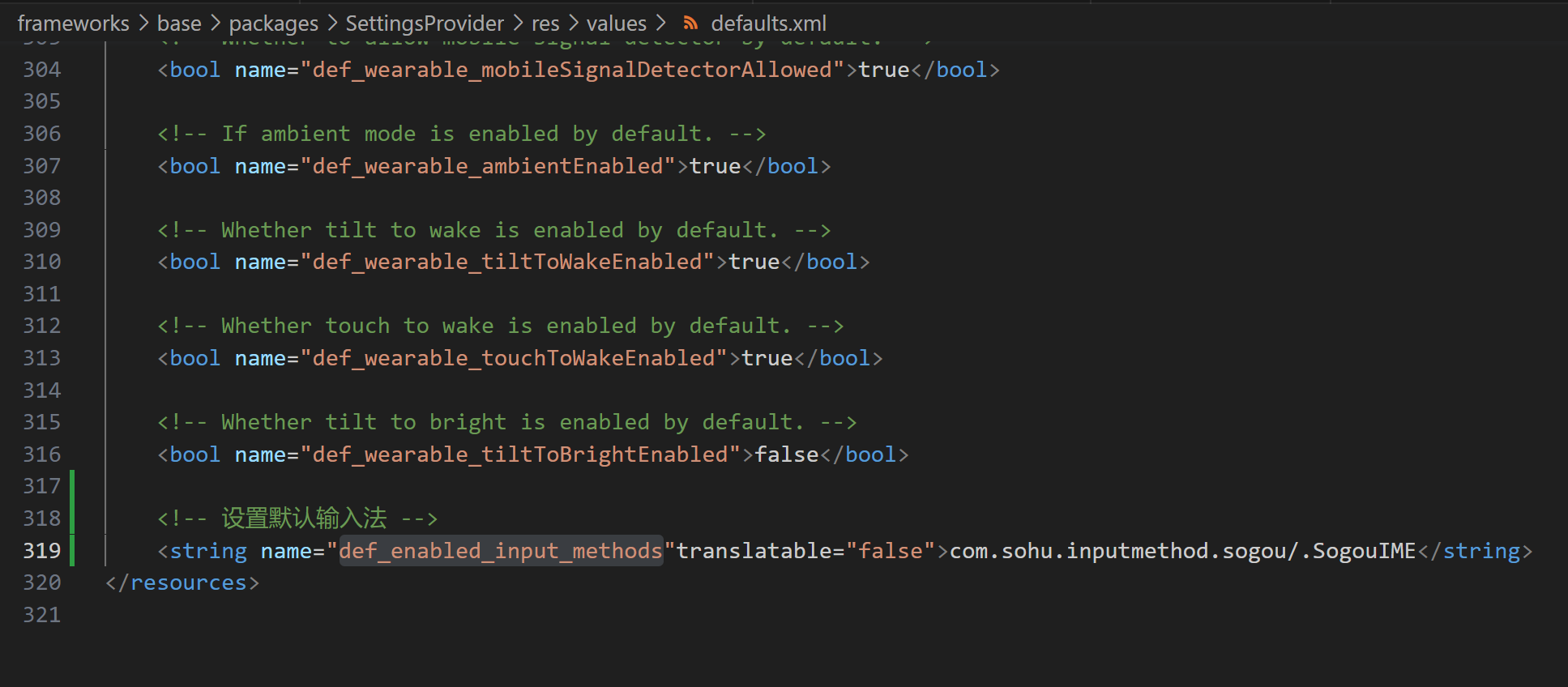Screen dimensions: 1568x687
Task: Click the 'If ambient mode is enabled' comment
Action: [x=461, y=134]
